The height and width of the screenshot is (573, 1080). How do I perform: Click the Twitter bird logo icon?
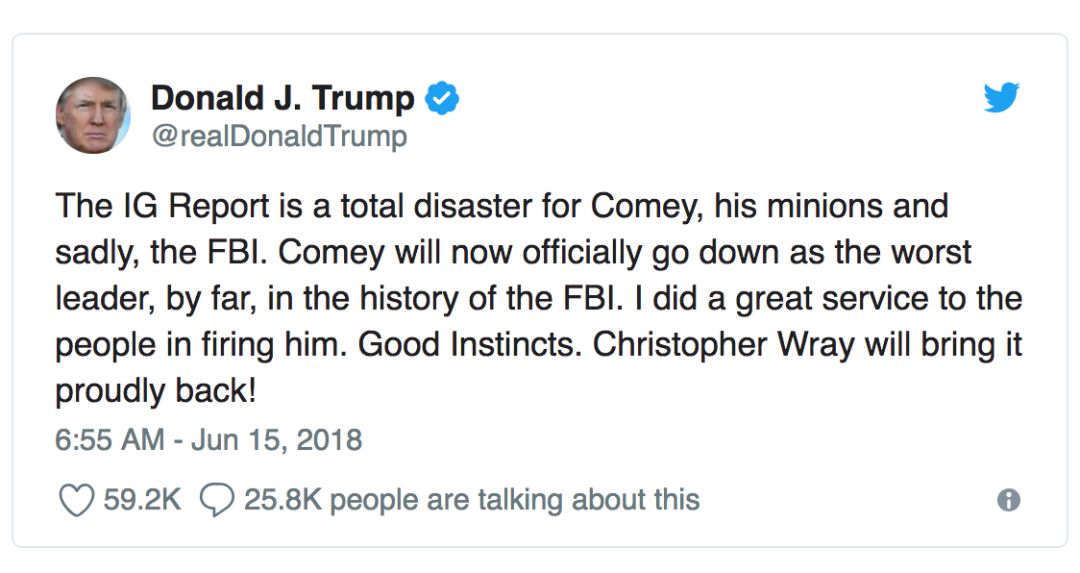coord(1001,97)
